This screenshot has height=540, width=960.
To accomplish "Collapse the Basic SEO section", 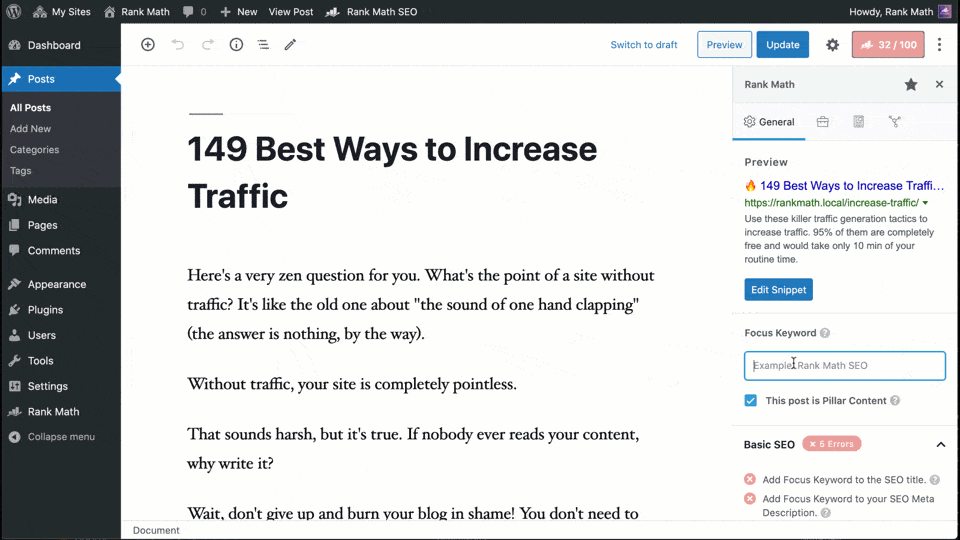I will [940, 444].
